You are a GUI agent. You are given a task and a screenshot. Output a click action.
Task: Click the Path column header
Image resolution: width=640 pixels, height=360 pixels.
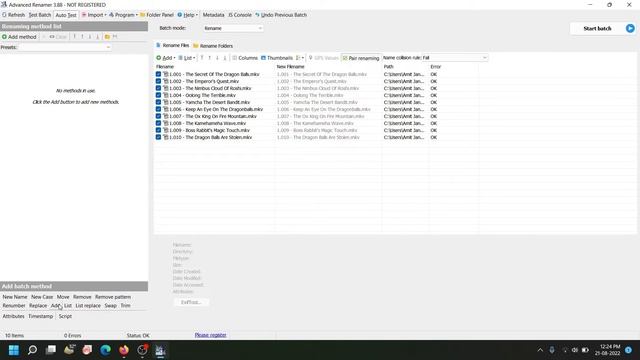point(389,67)
